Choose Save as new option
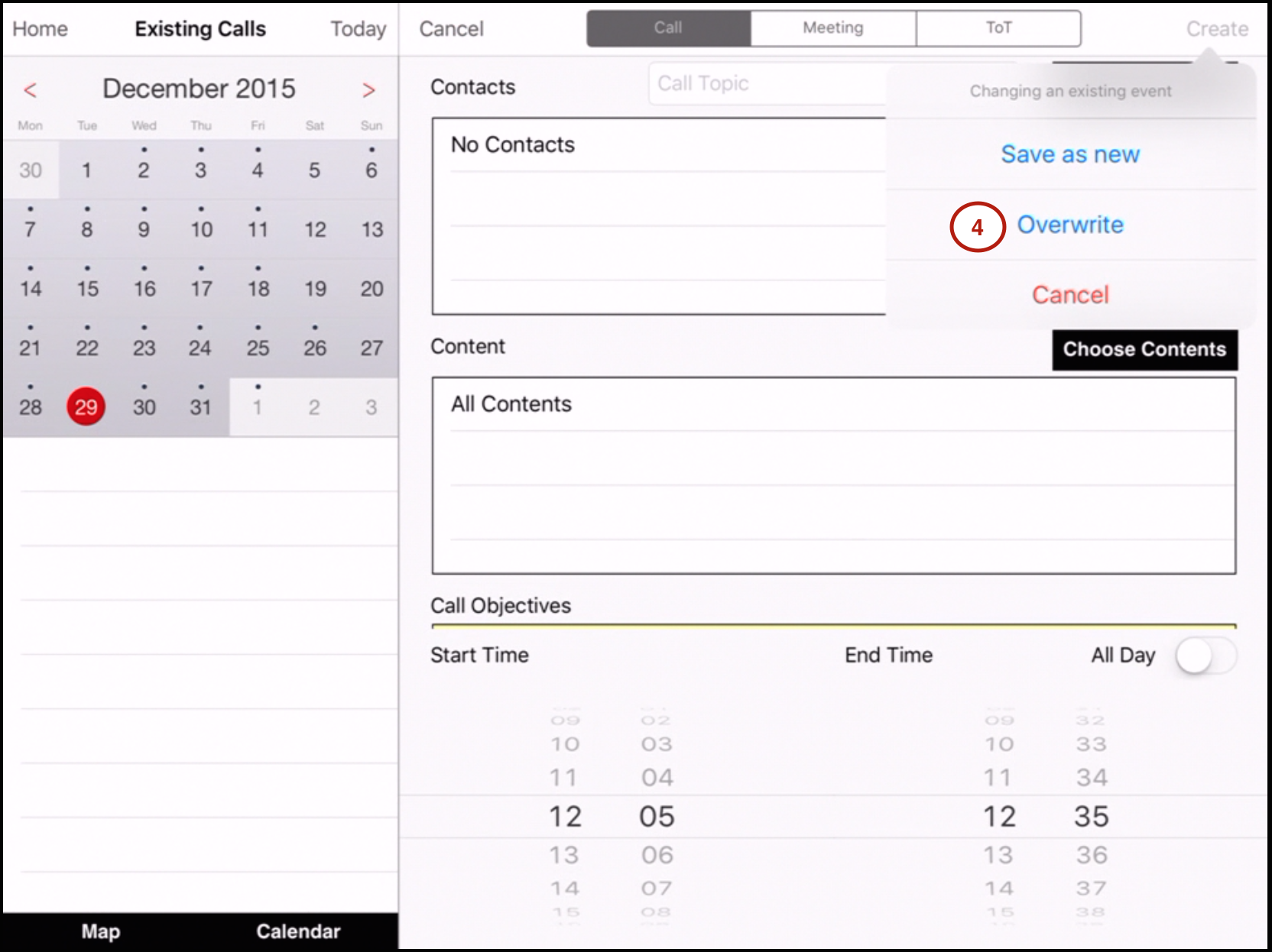Screen dimensions: 1272x952 1069,154
